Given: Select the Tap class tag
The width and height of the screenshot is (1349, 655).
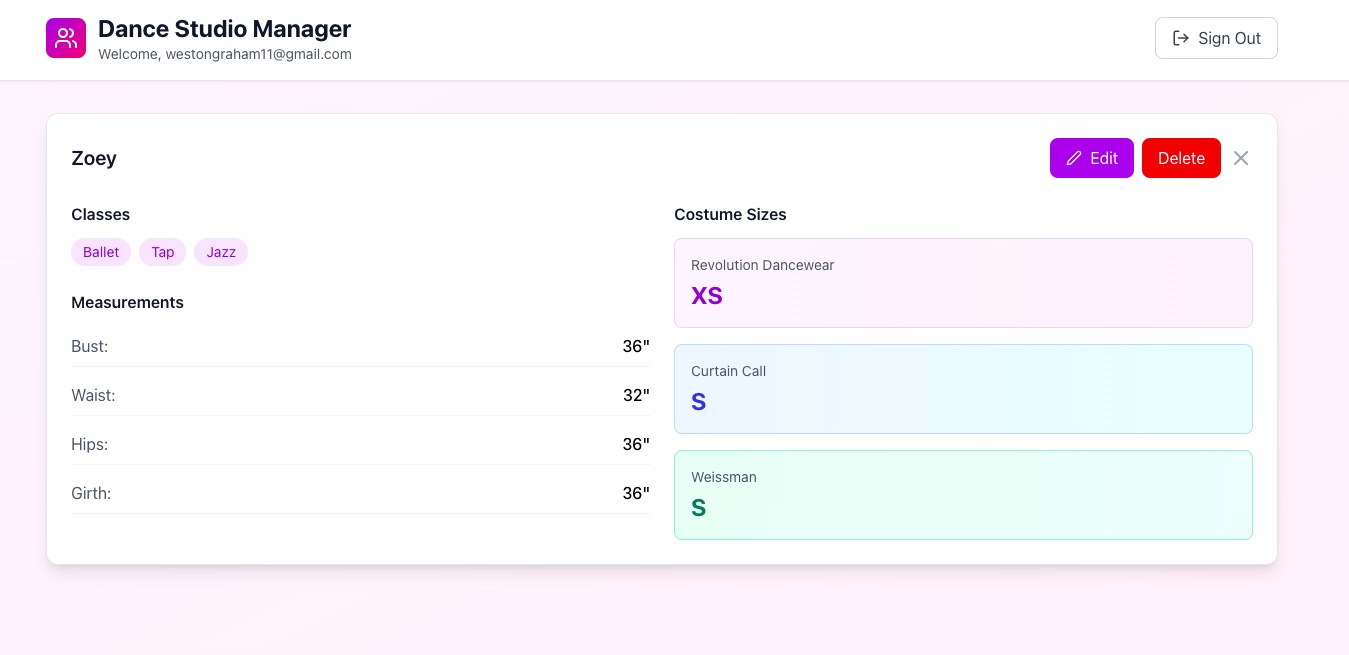Looking at the screenshot, I should pos(163,252).
